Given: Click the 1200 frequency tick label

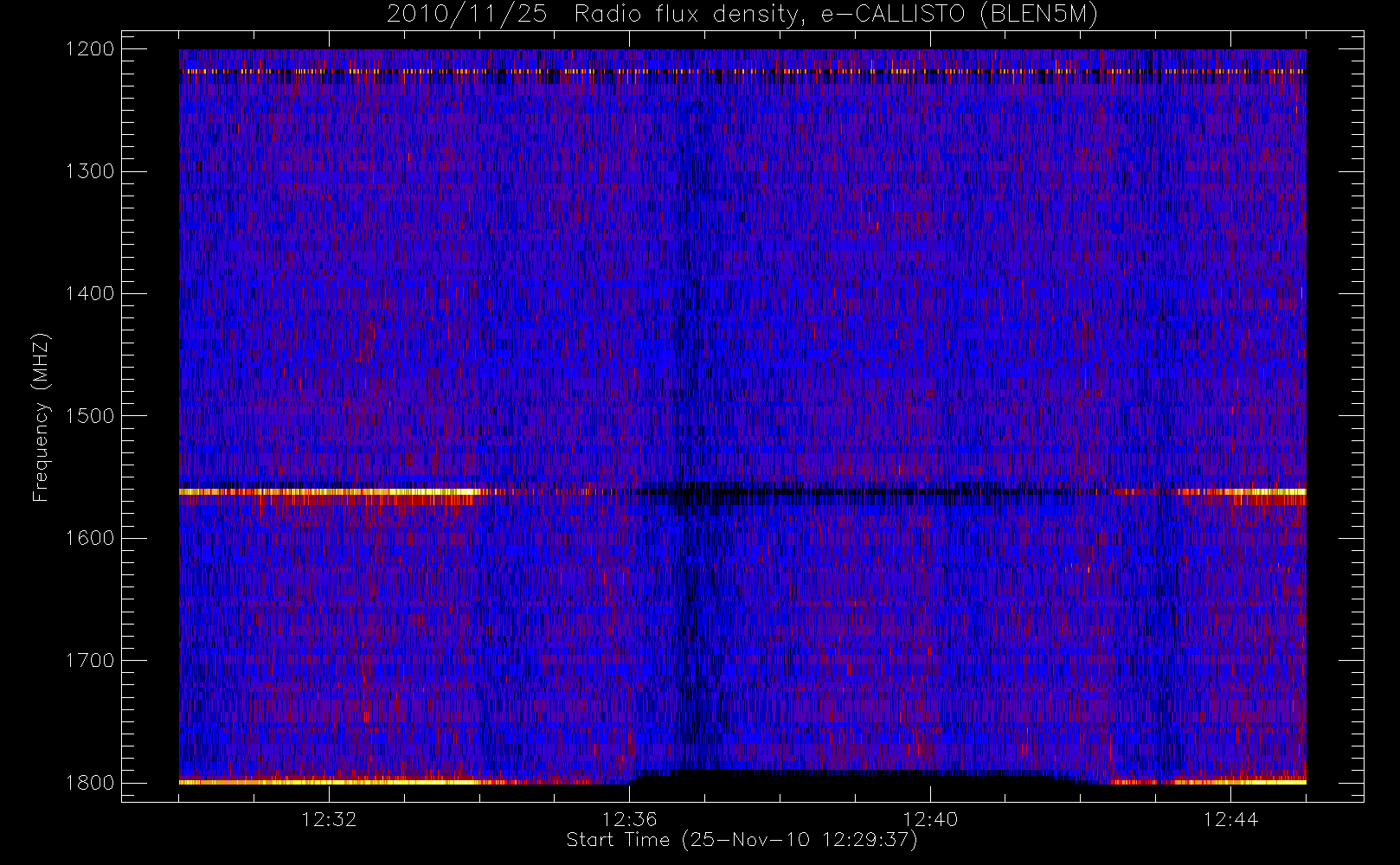Looking at the screenshot, I should pos(90,49).
